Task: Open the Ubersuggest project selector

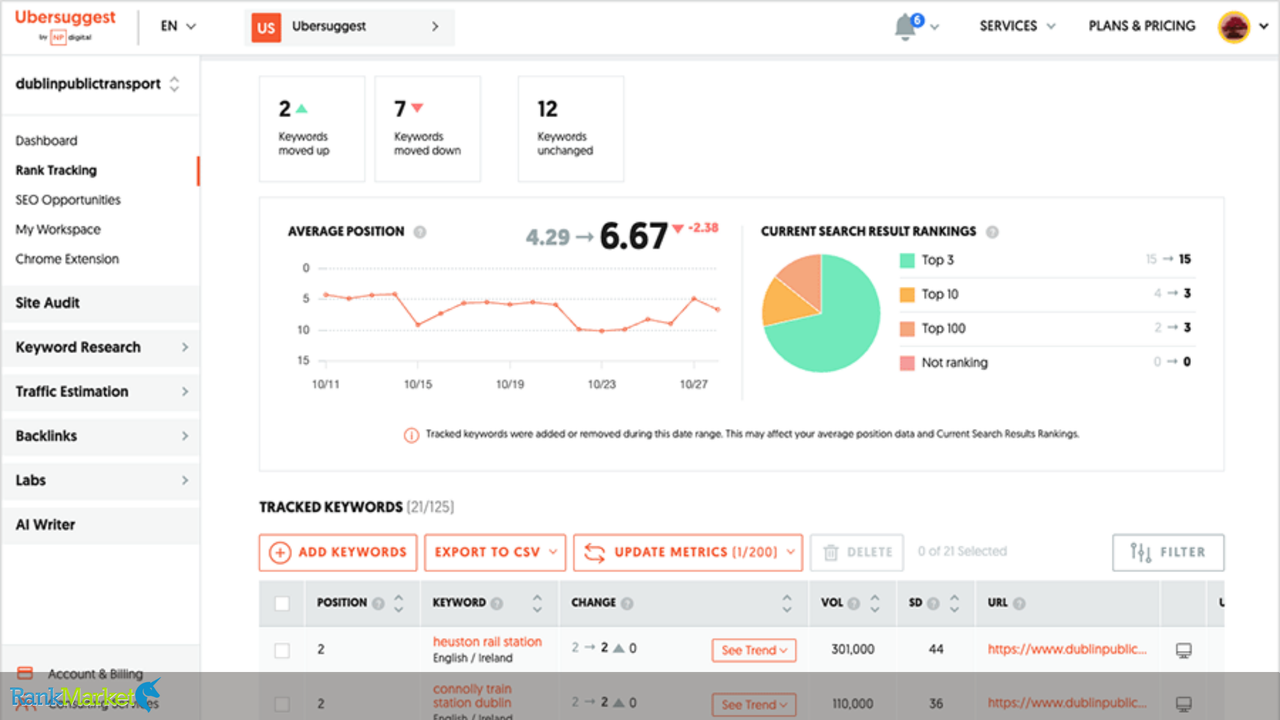Action: pos(349,28)
